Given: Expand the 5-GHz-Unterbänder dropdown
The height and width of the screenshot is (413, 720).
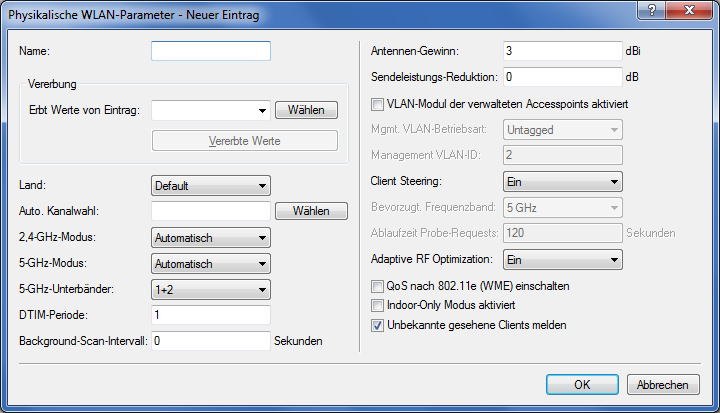Looking at the screenshot, I should pyautogui.click(x=211, y=289).
